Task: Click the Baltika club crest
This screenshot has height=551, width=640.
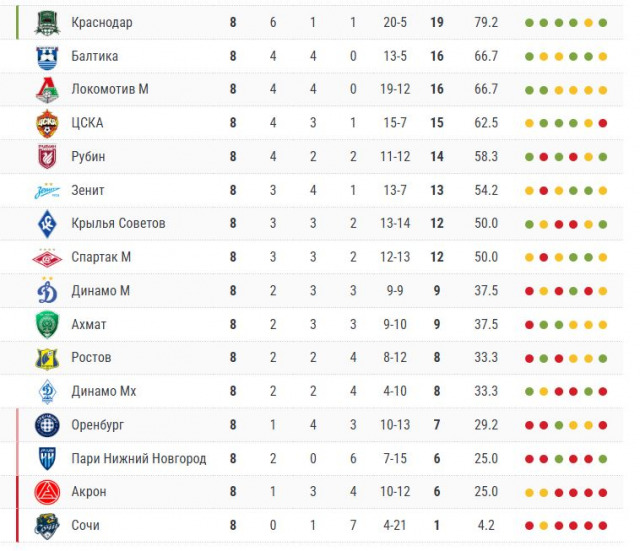Action: (x=48, y=56)
